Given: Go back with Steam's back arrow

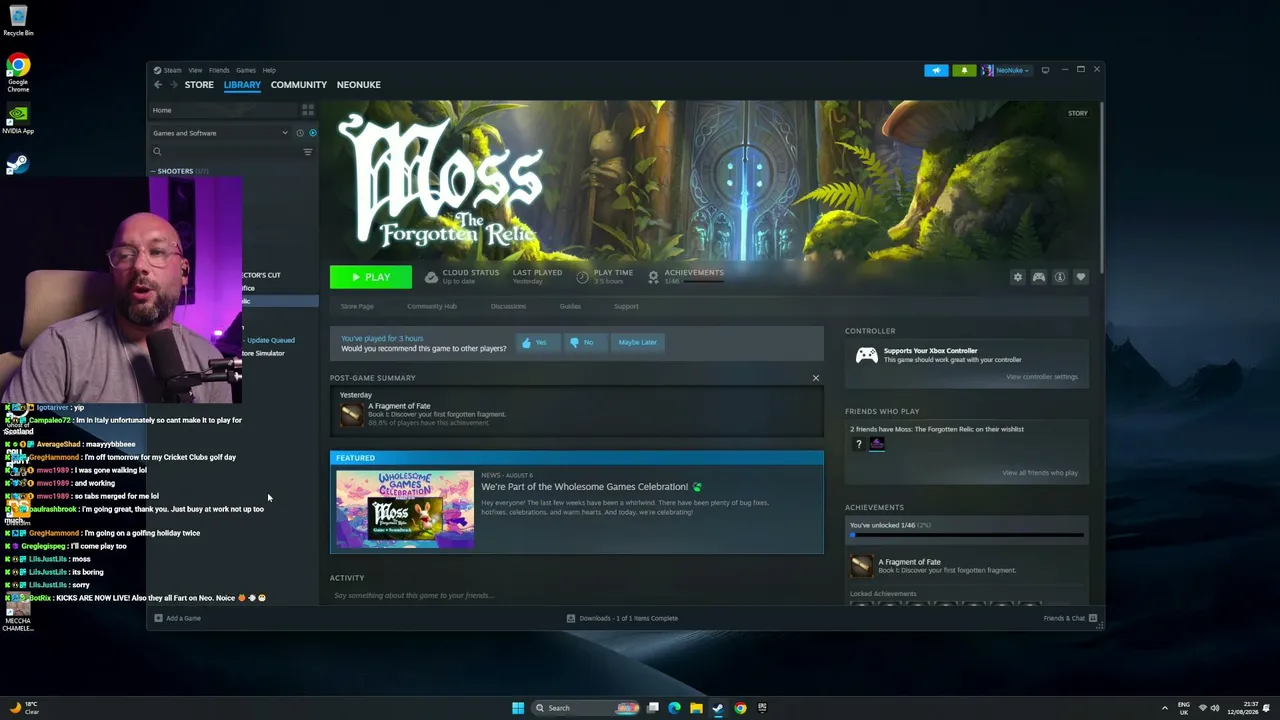Looking at the screenshot, I should 157,85.
